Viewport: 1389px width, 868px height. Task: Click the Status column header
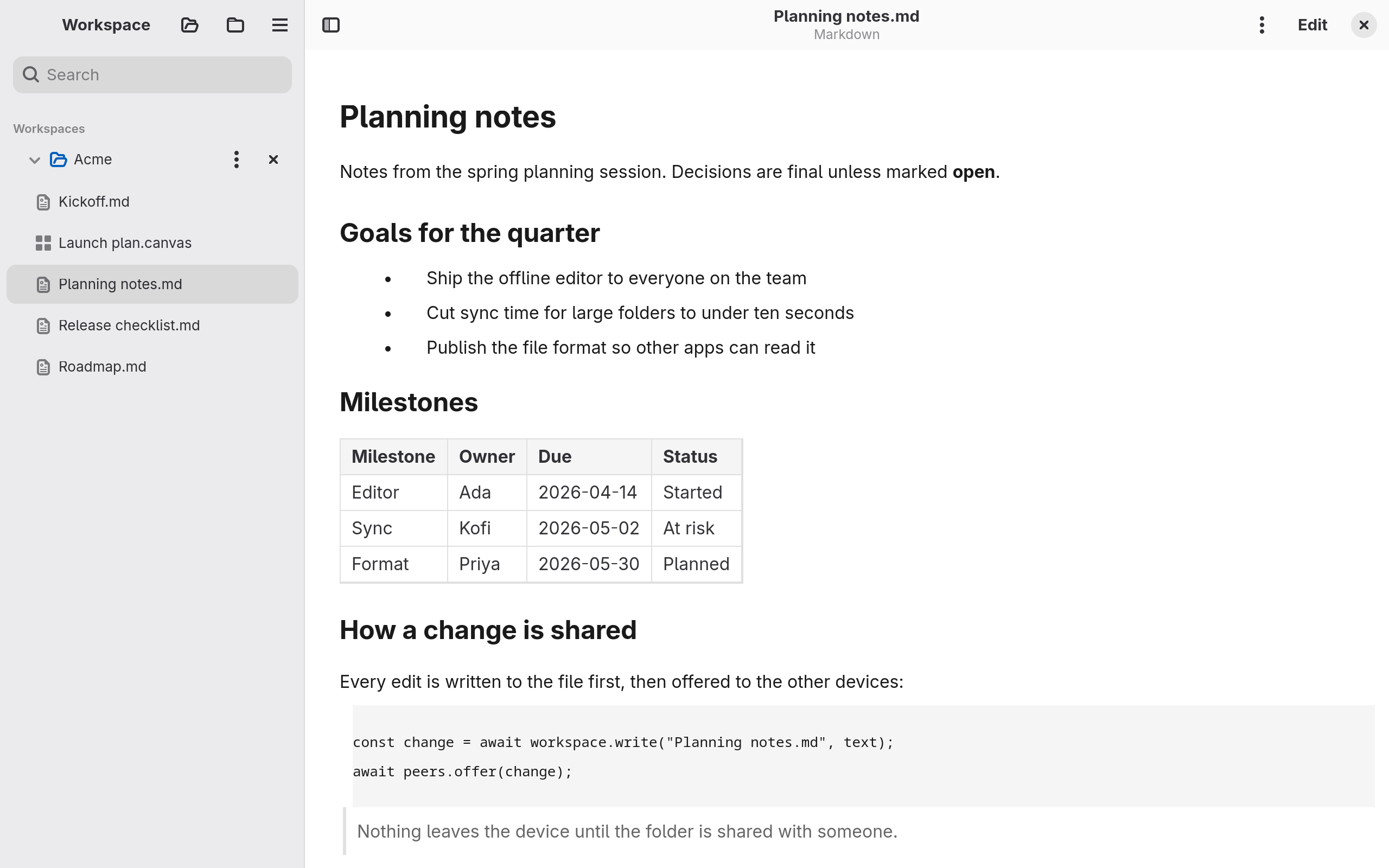click(696, 456)
